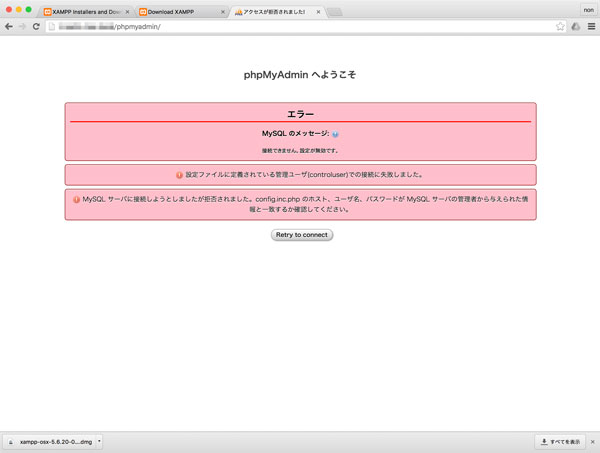Close the access denied phpMyAdmin tab
The width and height of the screenshot is (600, 453).
[x=318, y=12]
